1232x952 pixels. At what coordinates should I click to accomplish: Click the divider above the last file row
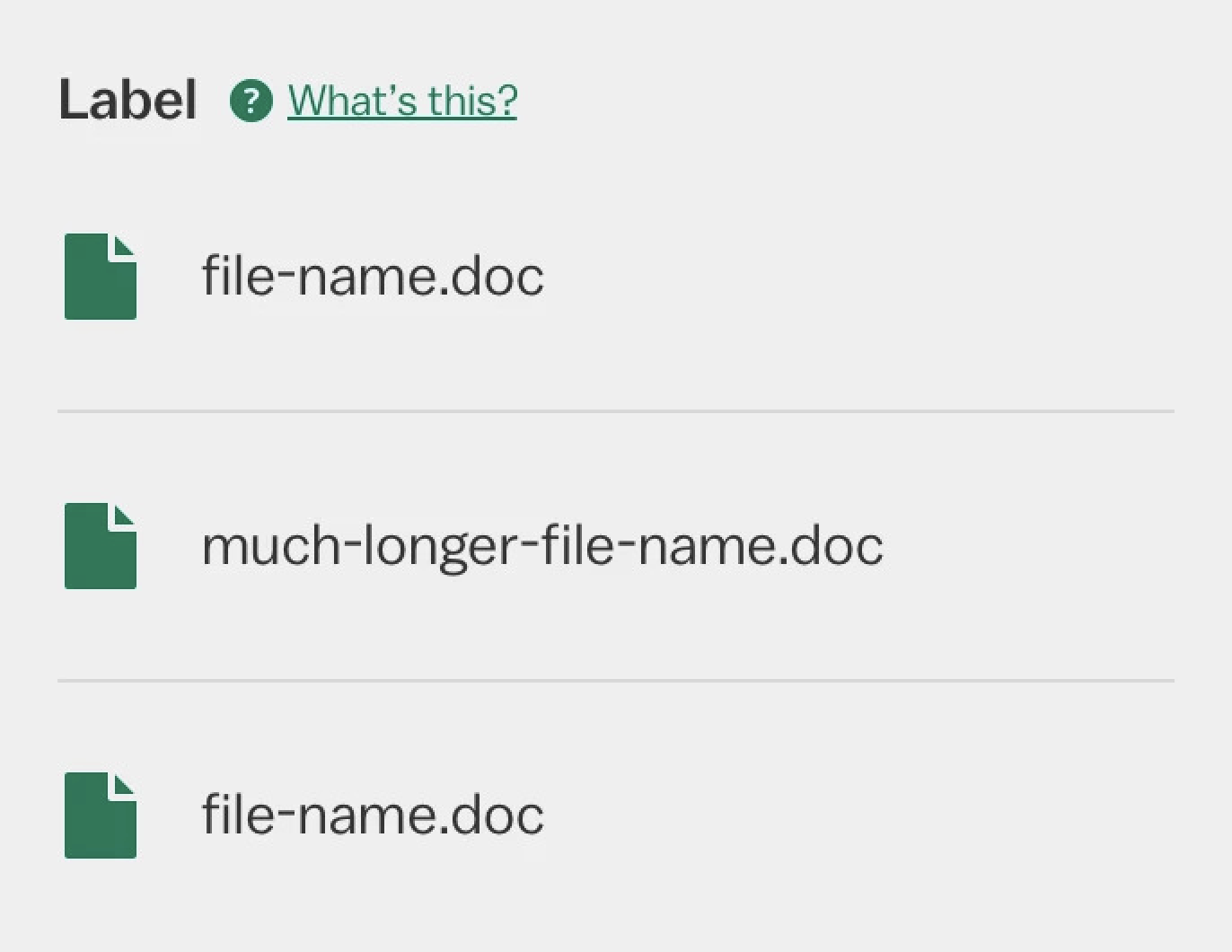pyautogui.click(x=615, y=680)
